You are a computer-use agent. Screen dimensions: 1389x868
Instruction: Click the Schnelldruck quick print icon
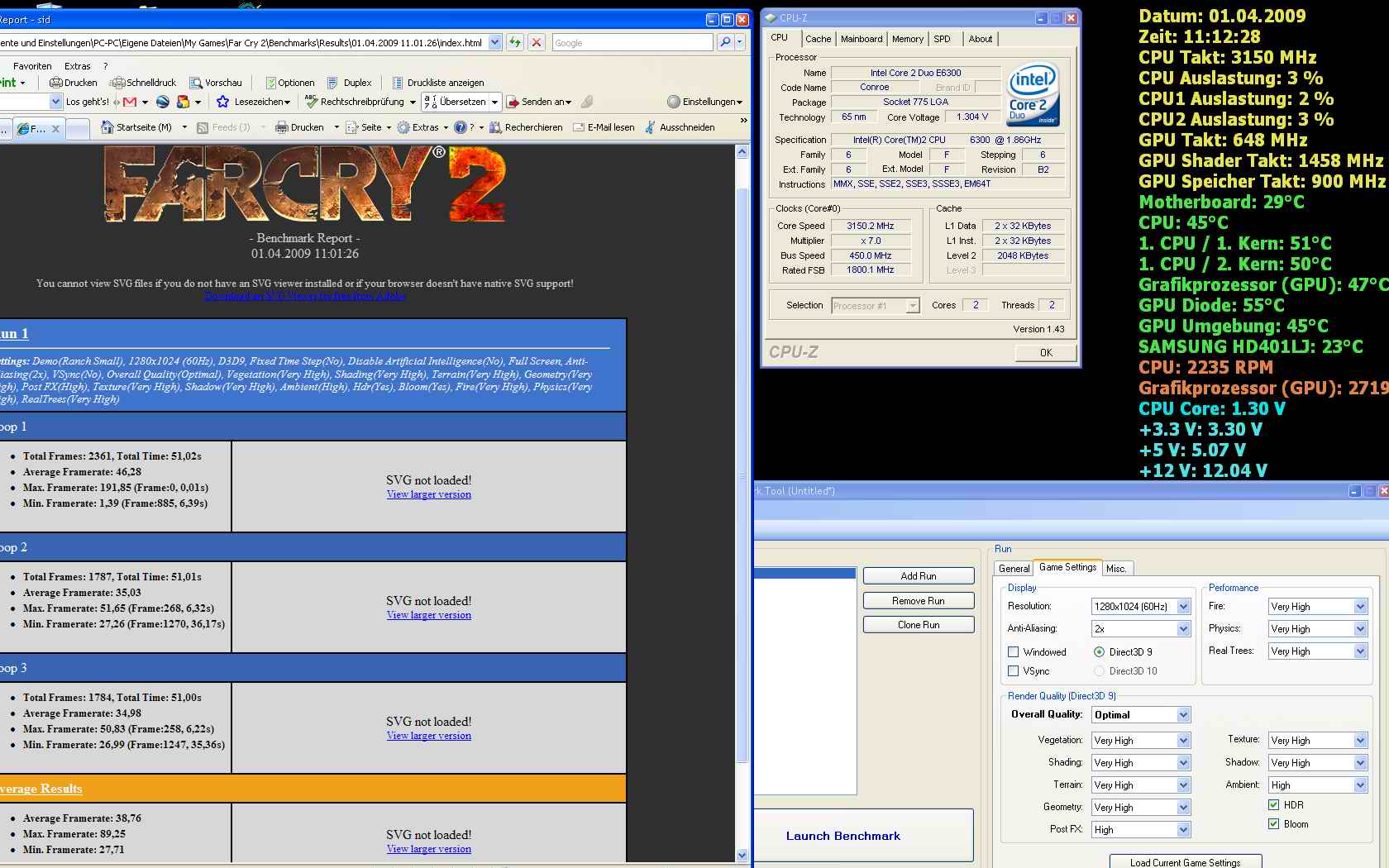(x=117, y=83)
